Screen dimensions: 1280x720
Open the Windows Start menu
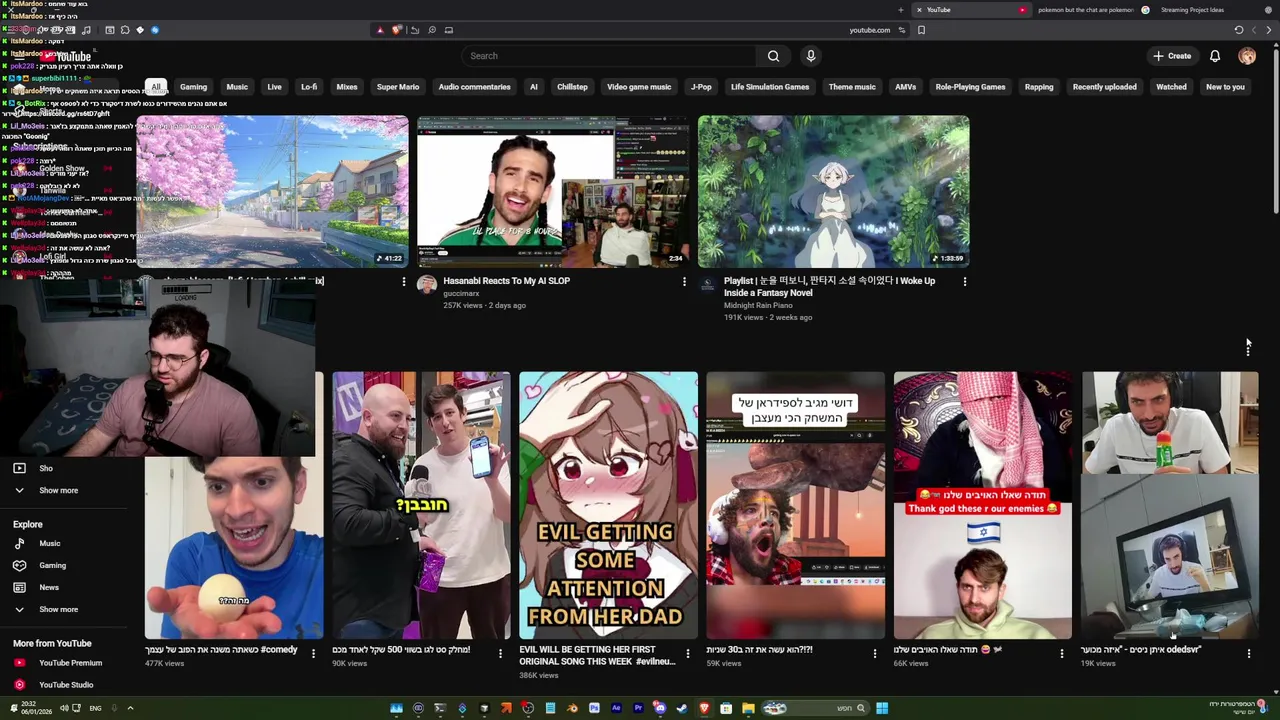882,708
